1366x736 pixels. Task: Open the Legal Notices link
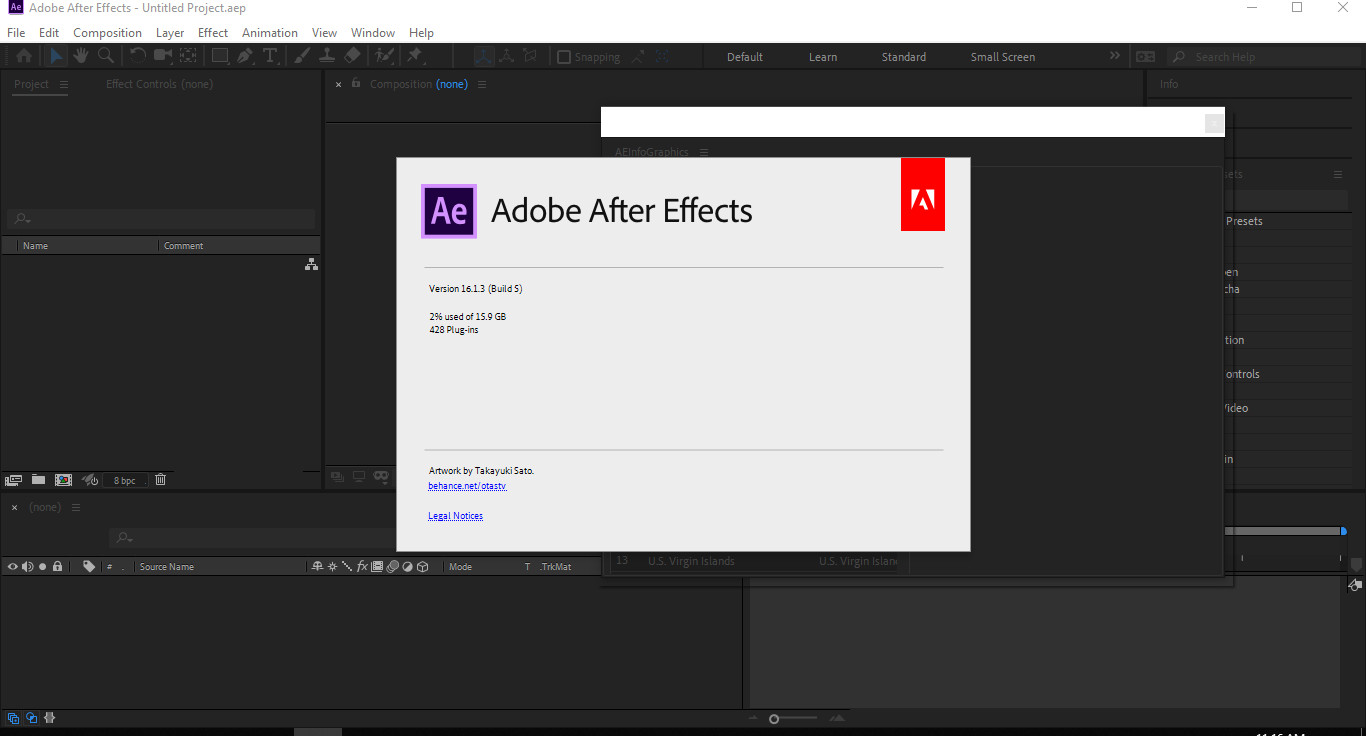(455, 516)
